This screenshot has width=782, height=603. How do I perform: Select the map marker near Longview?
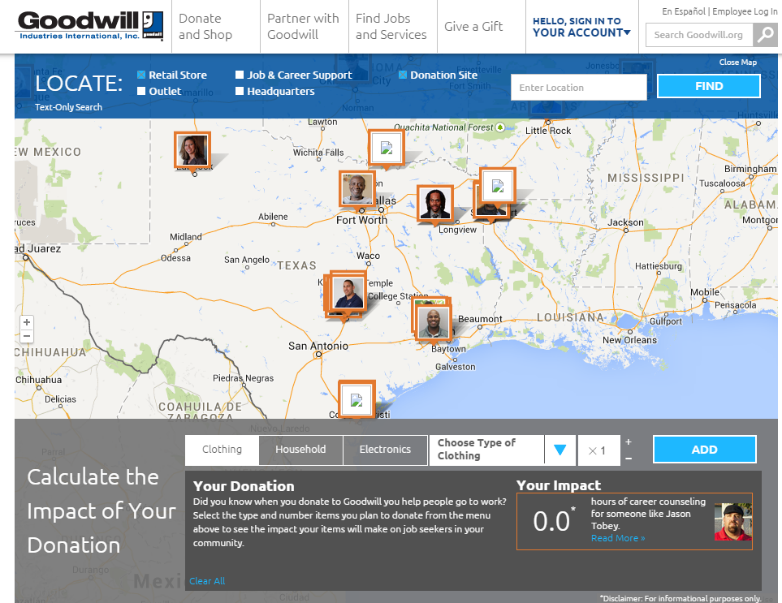[x=435, y=204]
